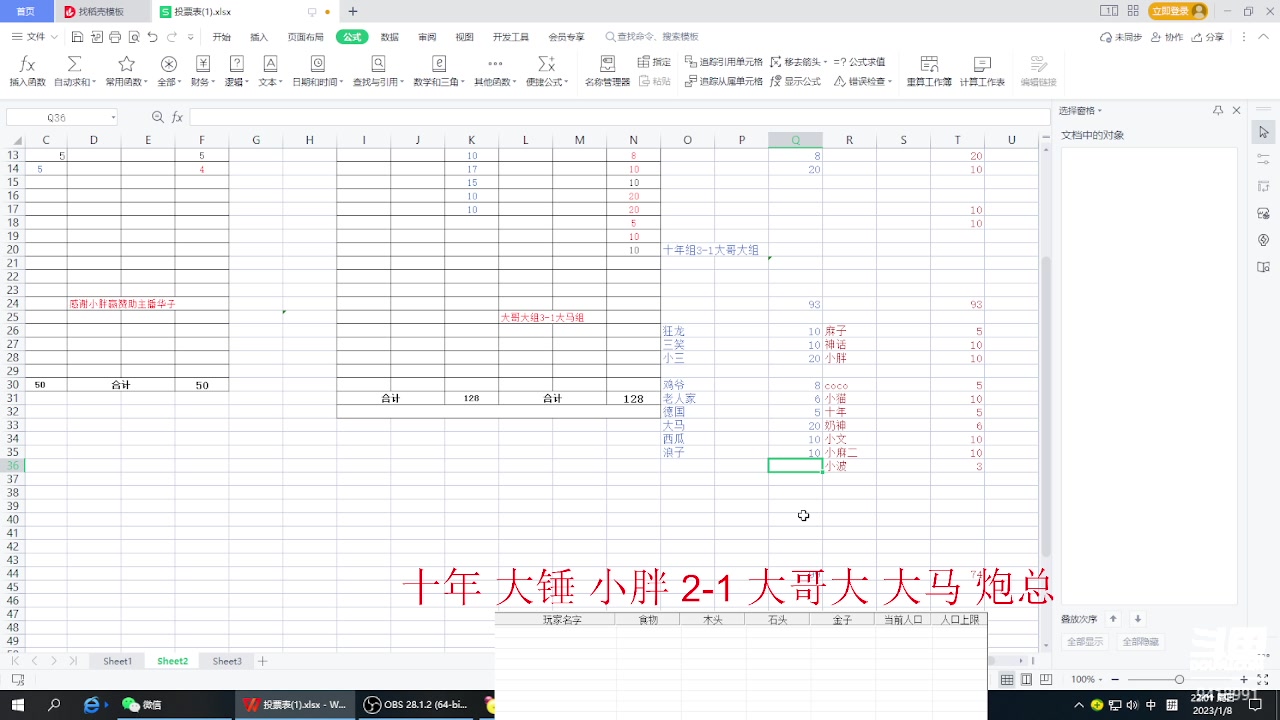The height and width of the screenshot is (720, 1280).
Task: Click the move-up arrow under 叠放次序
Action: click(1114, 618)
